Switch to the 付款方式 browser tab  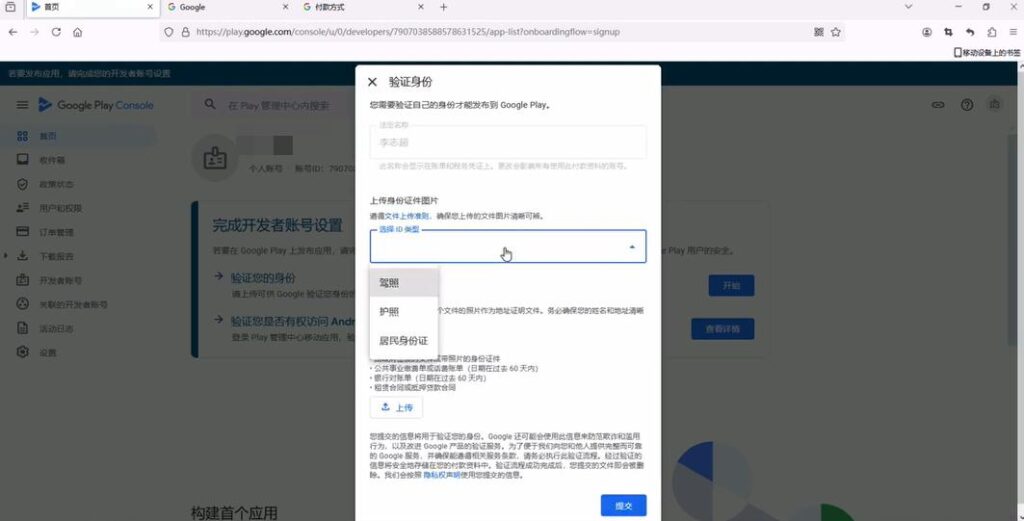(328, 7)
